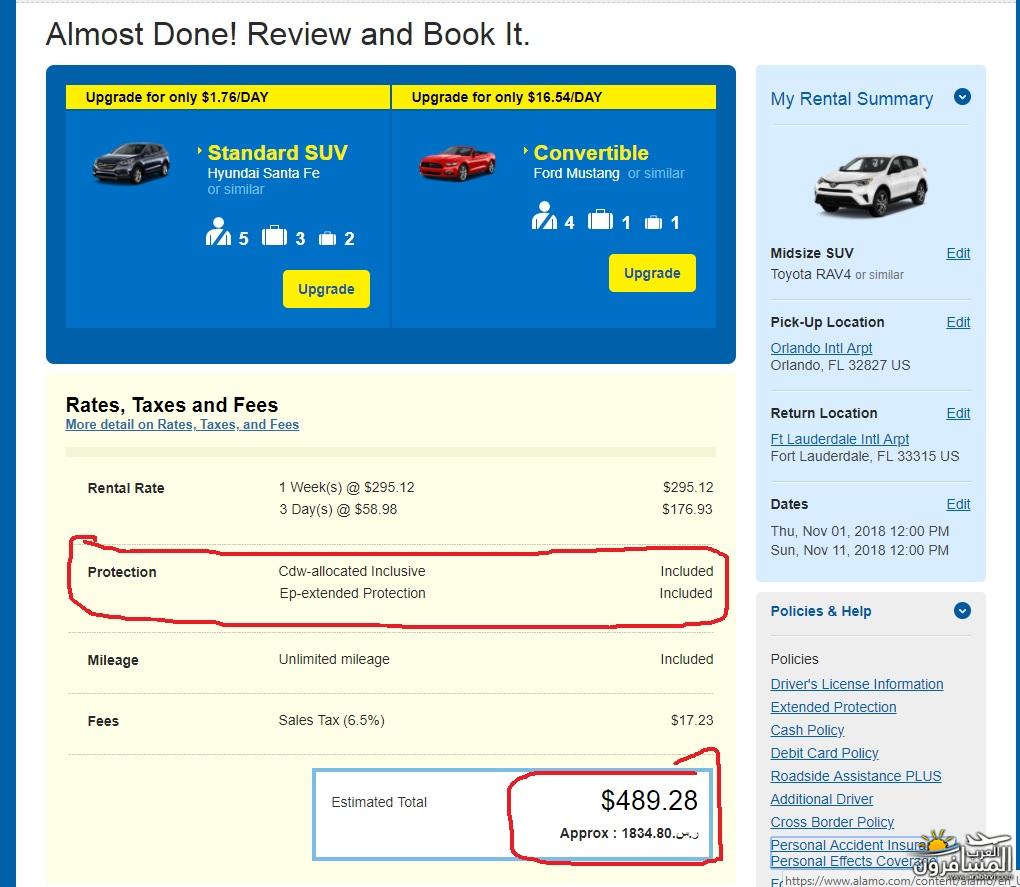This screenshot has width=1020, height=887.
Task: Edit the Midsize SUV vehicle selection
Action: point(958,253)
